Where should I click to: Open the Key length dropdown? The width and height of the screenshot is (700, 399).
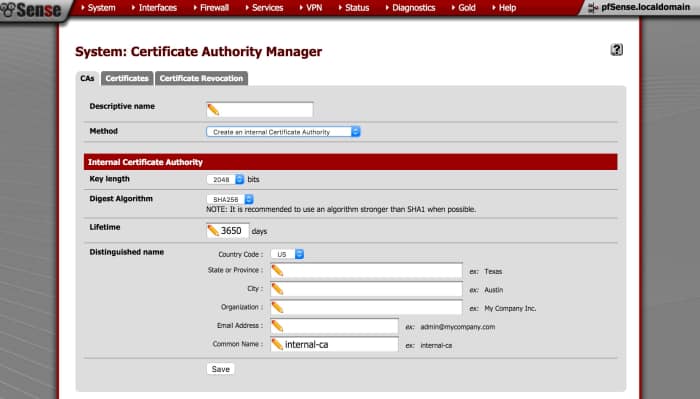225,179
